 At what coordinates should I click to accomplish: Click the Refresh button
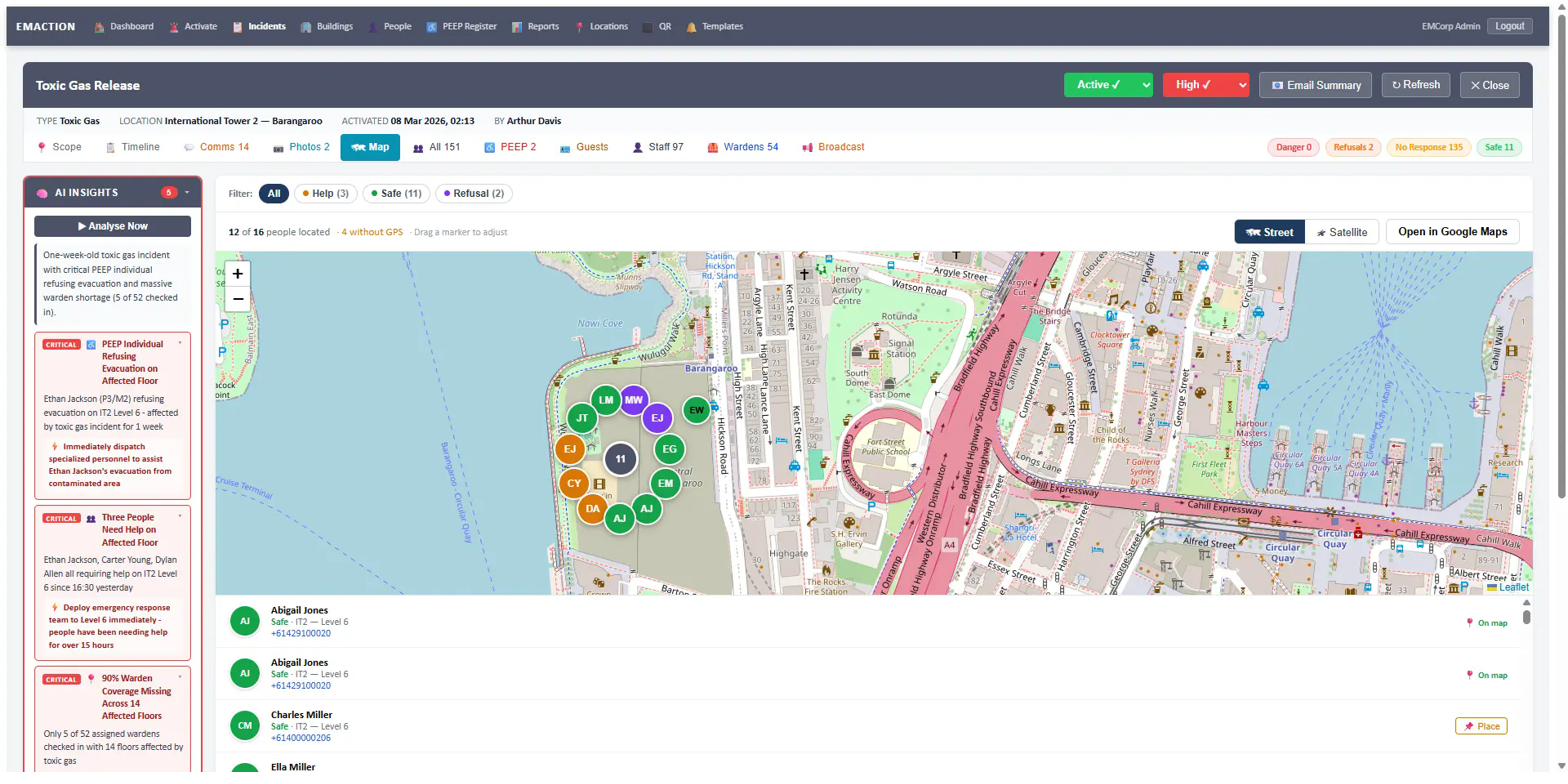point(1416,85)
